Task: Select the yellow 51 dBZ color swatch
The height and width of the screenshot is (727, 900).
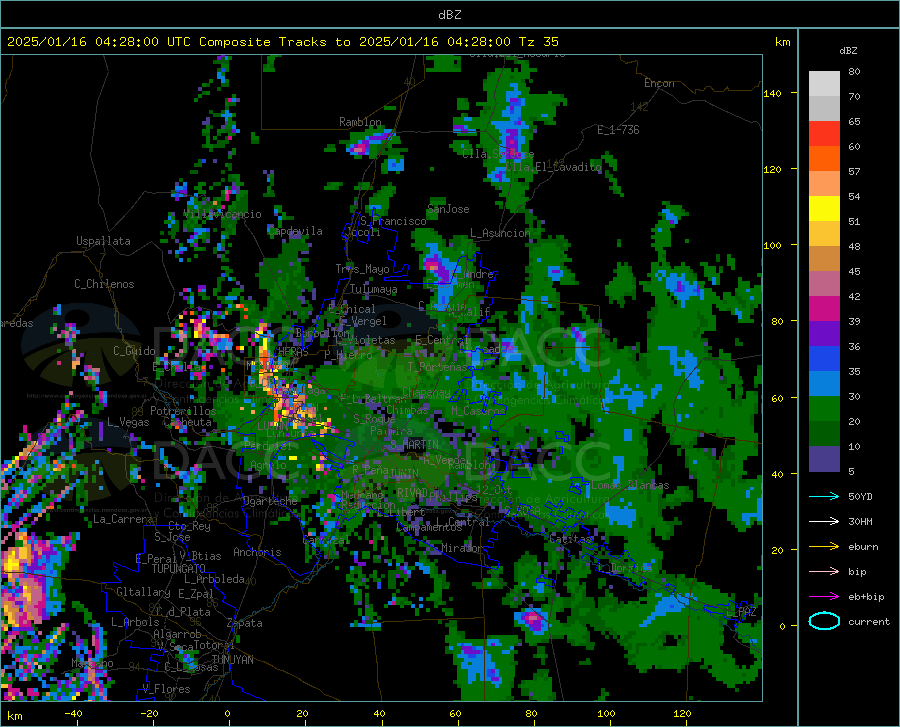Action: [x=824, y=209]
